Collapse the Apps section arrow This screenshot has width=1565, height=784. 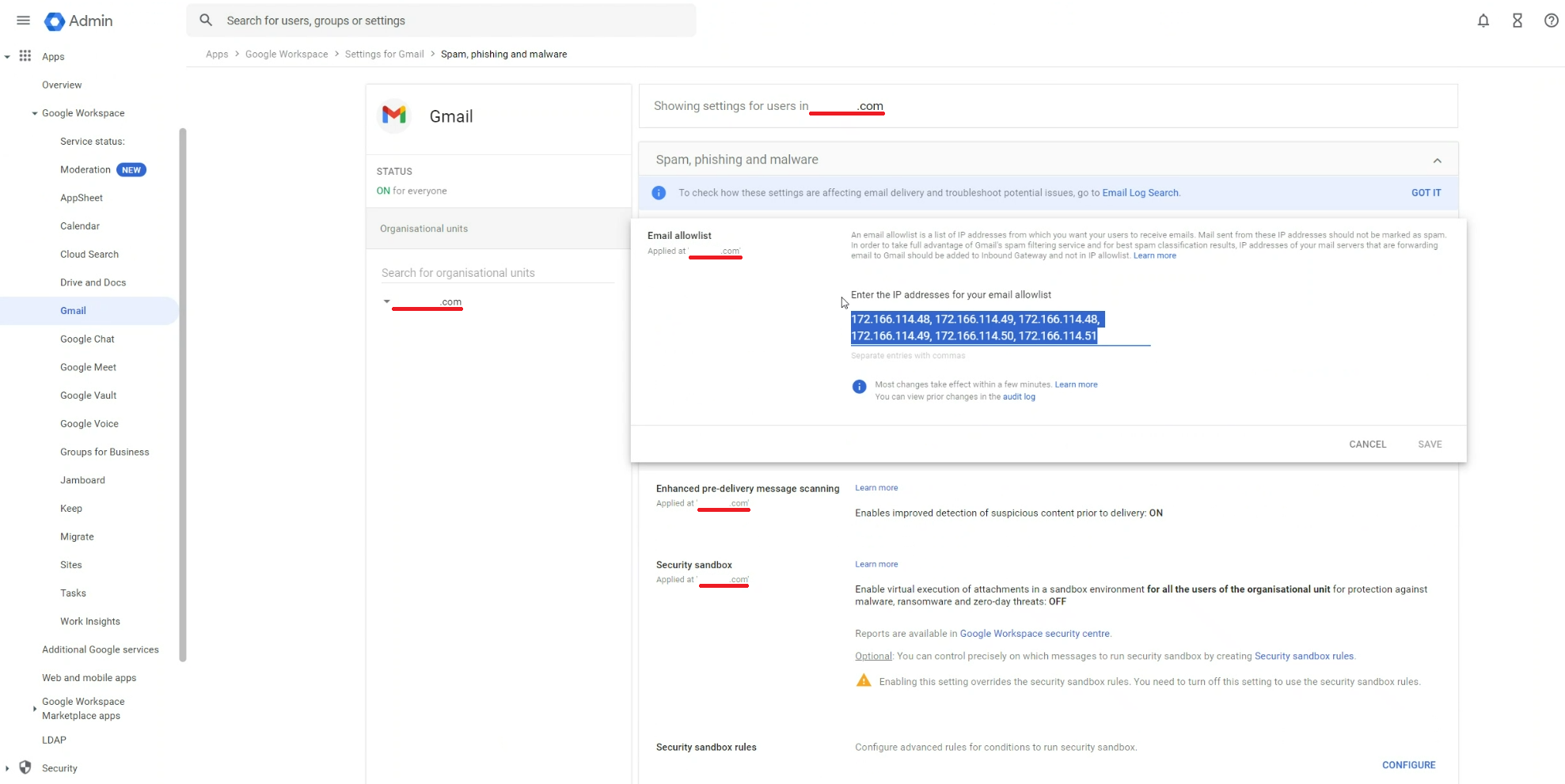7,57
